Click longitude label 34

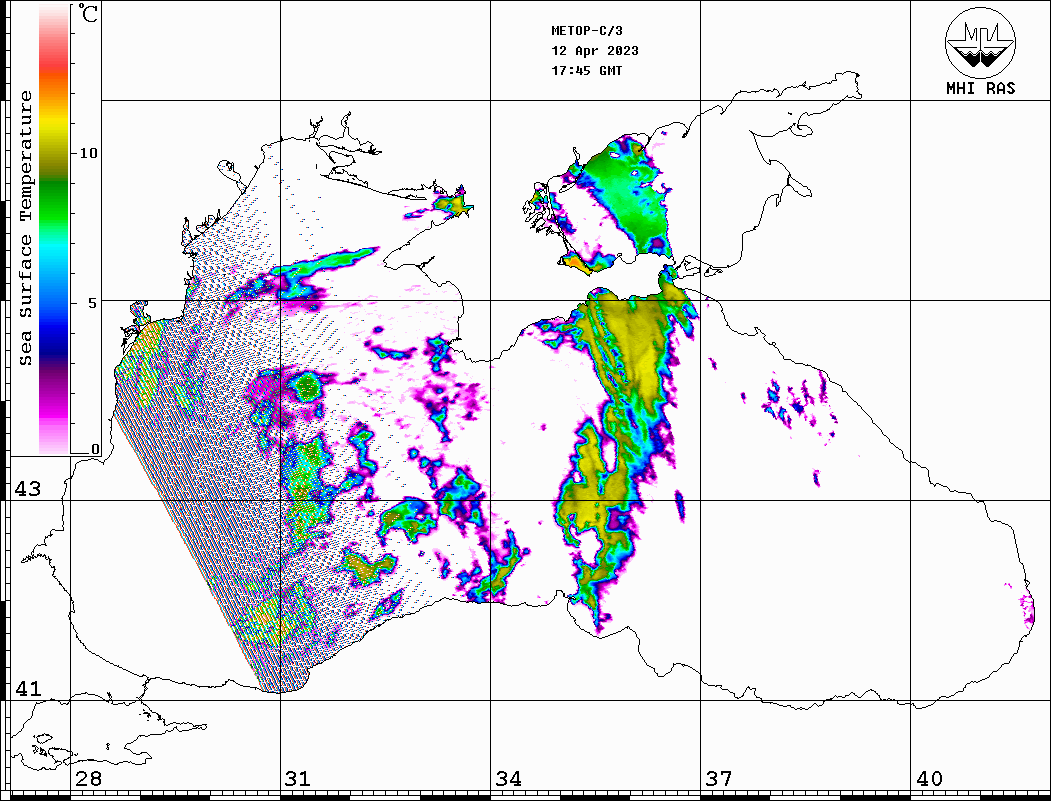coord(508,779)
